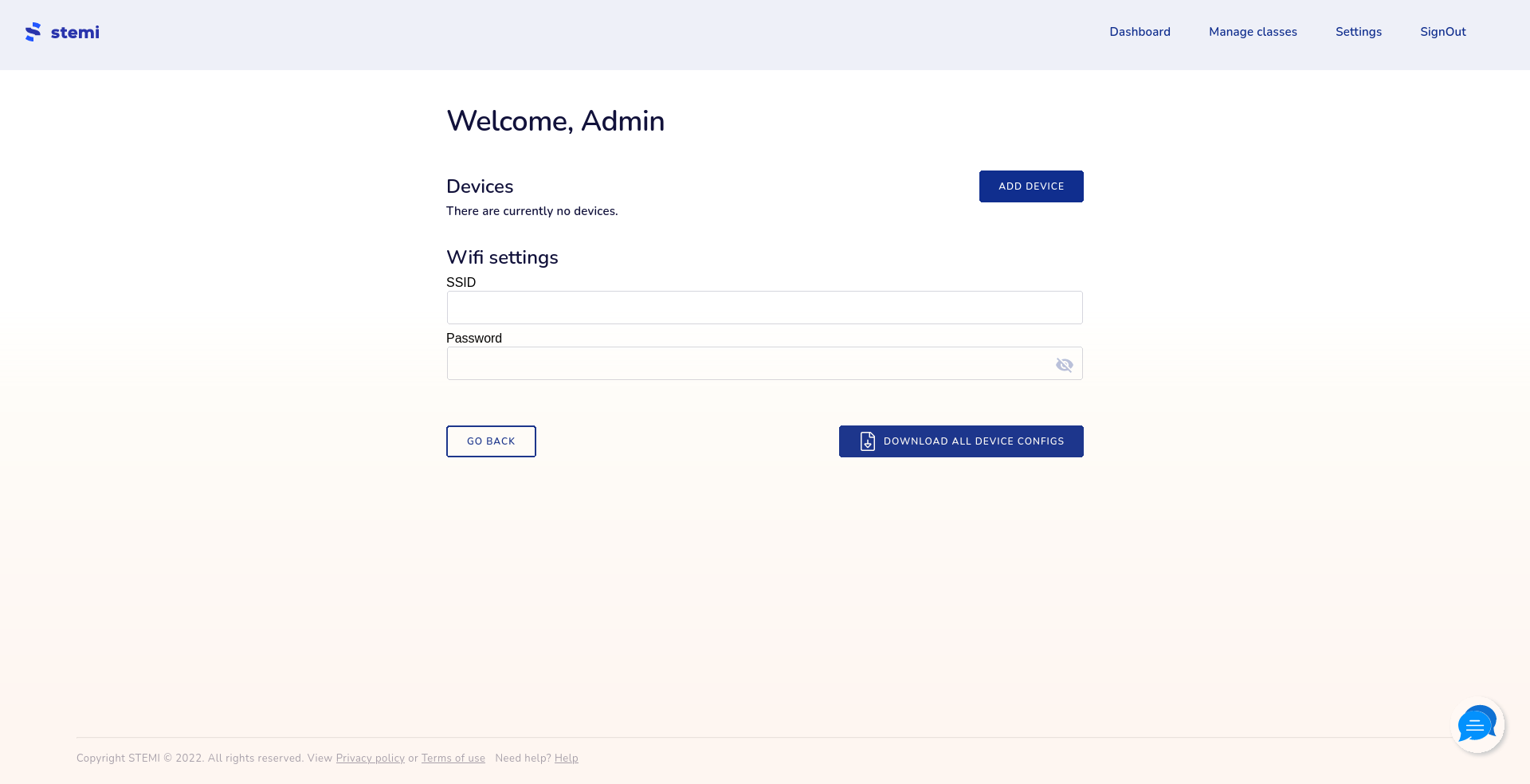This screenshot has width=1530, height=784.
Task: Click the stemi logo icon
Action: click(33, 32)
